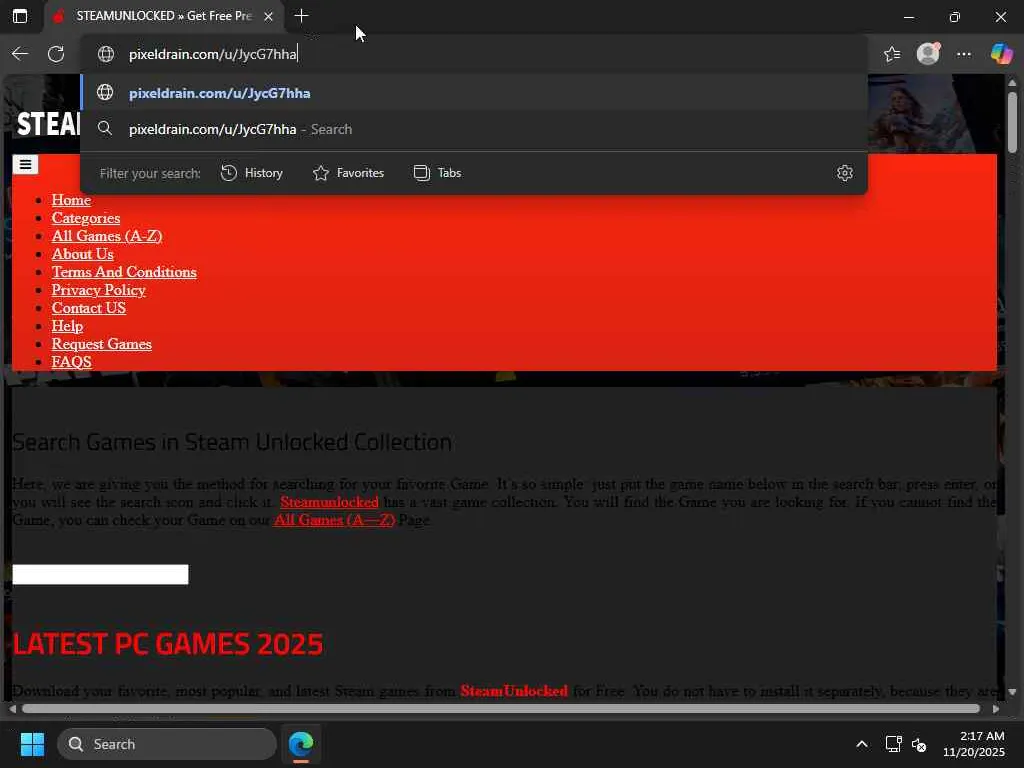Open the Contact US link
Image resolution: width=1024 pixels, height=768 pixels.
[89, 308]
